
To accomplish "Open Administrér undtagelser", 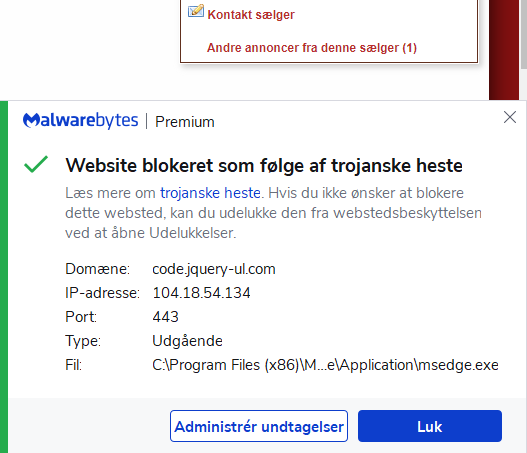I will [x=259, y=426].
